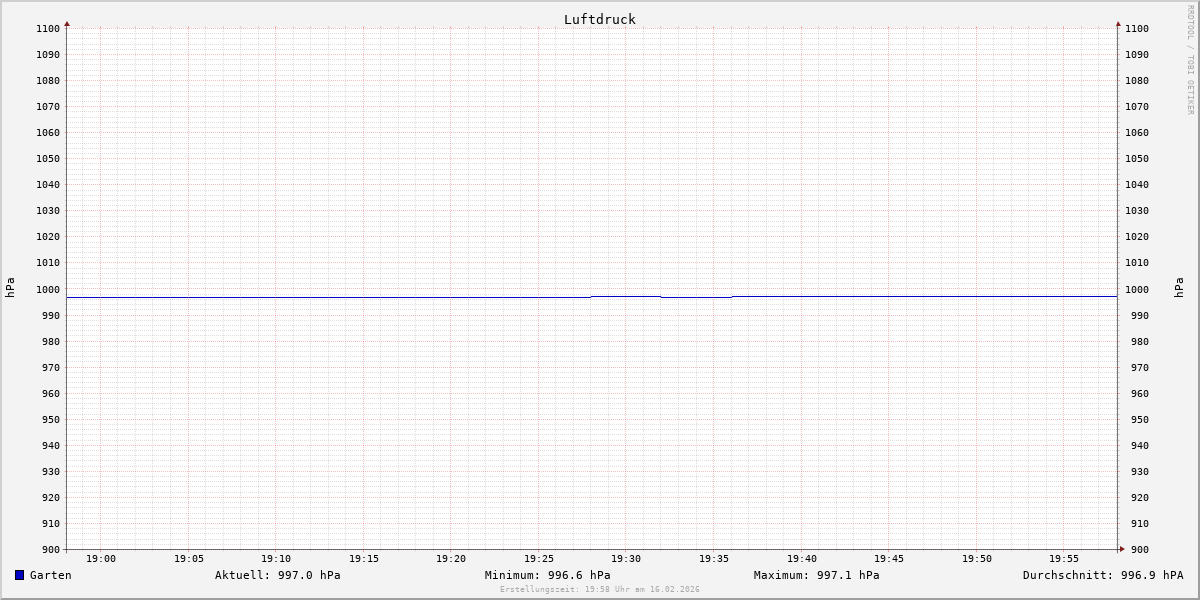Click the 19:20 time axis label
Screen dimensions: 1200x600
pos(451,559)
